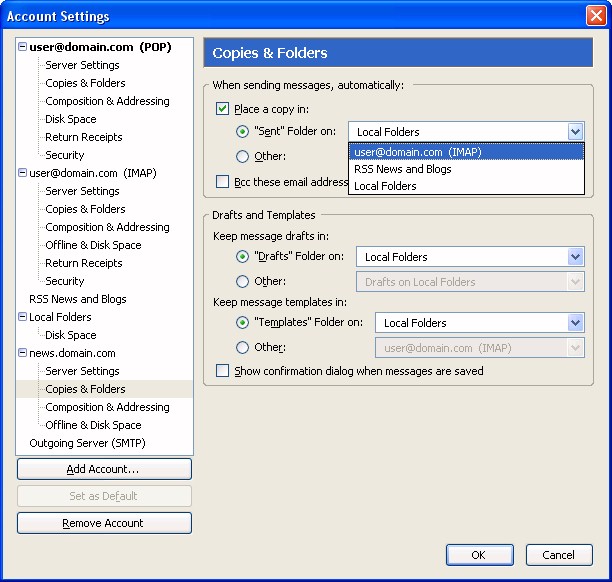Select user@domain.com (IMAP) account in tree
Viewport: 612px width, 582px height.
point(93,173)
